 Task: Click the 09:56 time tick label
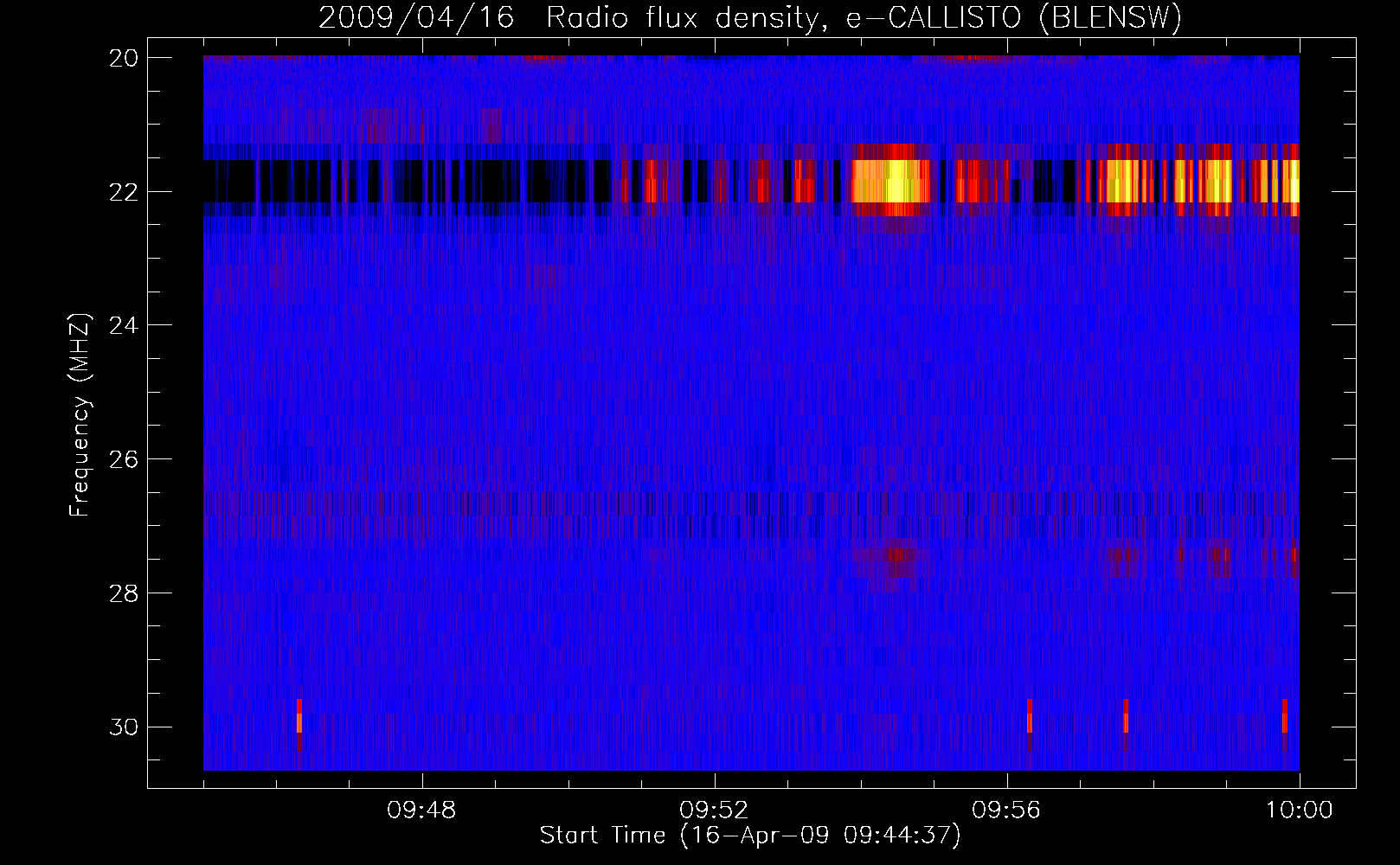(x=1006, y=811)
